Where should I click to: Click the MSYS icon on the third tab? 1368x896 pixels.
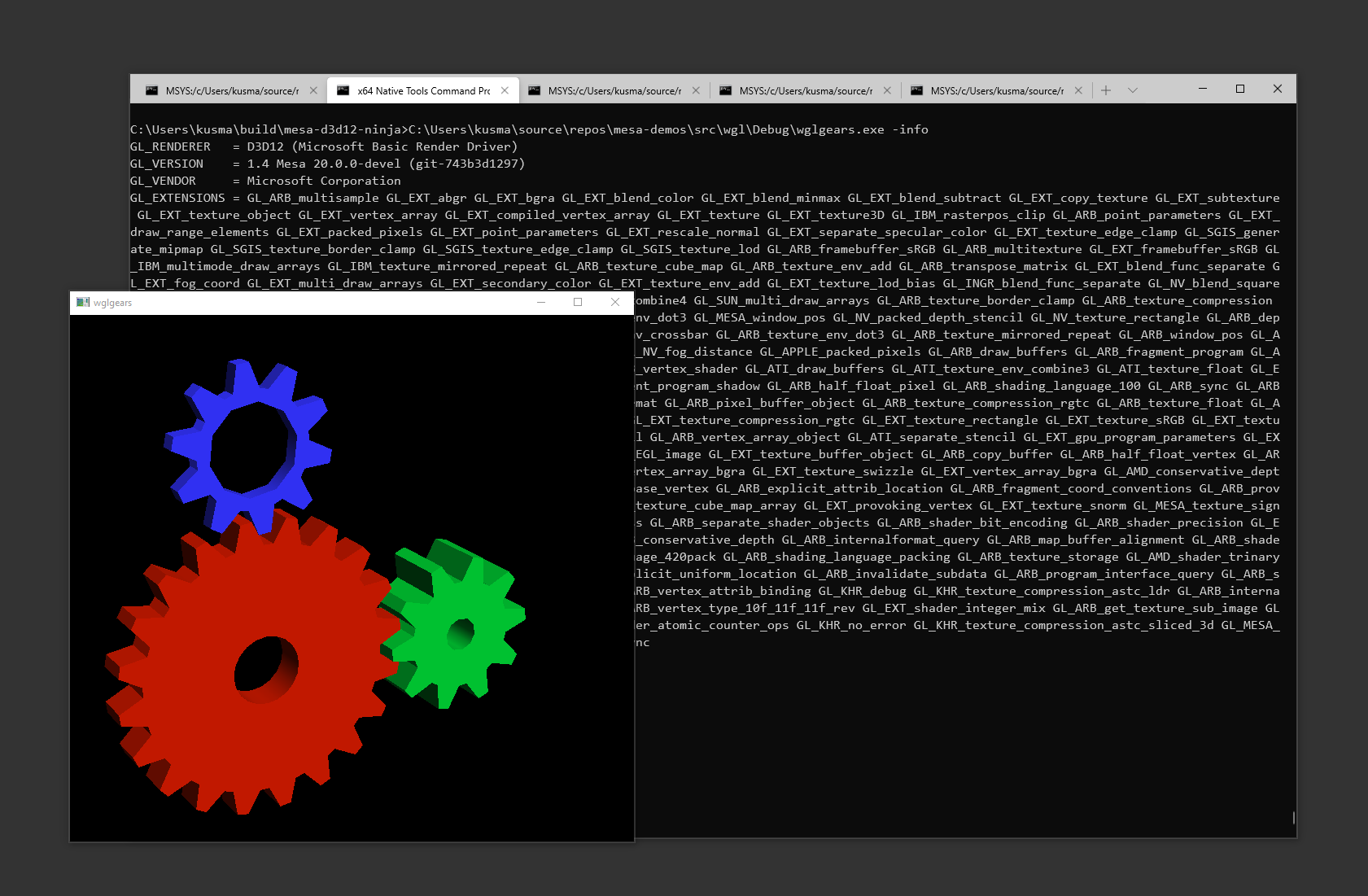pos(536,90)
